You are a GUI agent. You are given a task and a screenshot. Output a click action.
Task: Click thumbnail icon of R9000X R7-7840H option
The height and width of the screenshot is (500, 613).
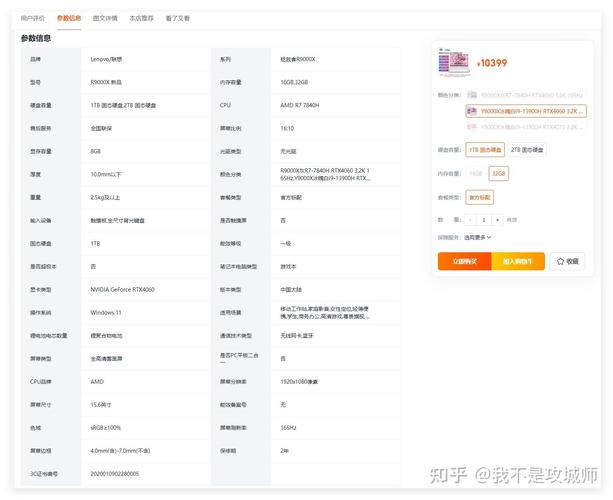(471, 97)
